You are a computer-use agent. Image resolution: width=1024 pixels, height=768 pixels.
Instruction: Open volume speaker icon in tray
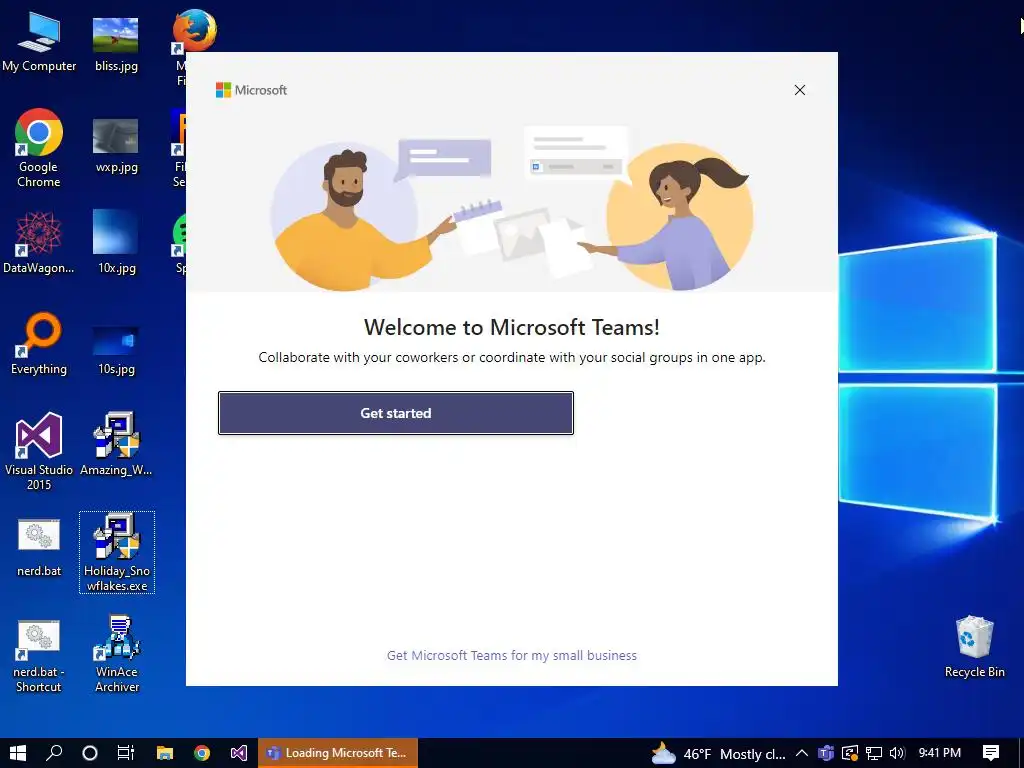click(897, 754)
